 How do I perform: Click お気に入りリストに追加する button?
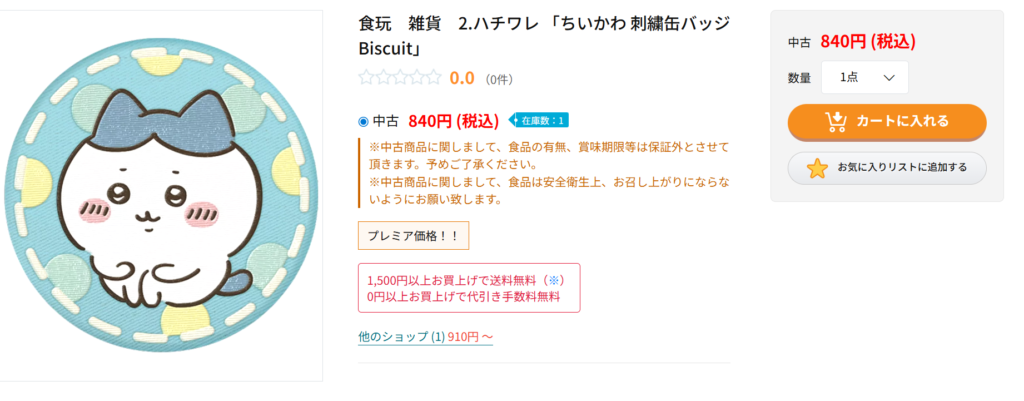coord(887,168)
